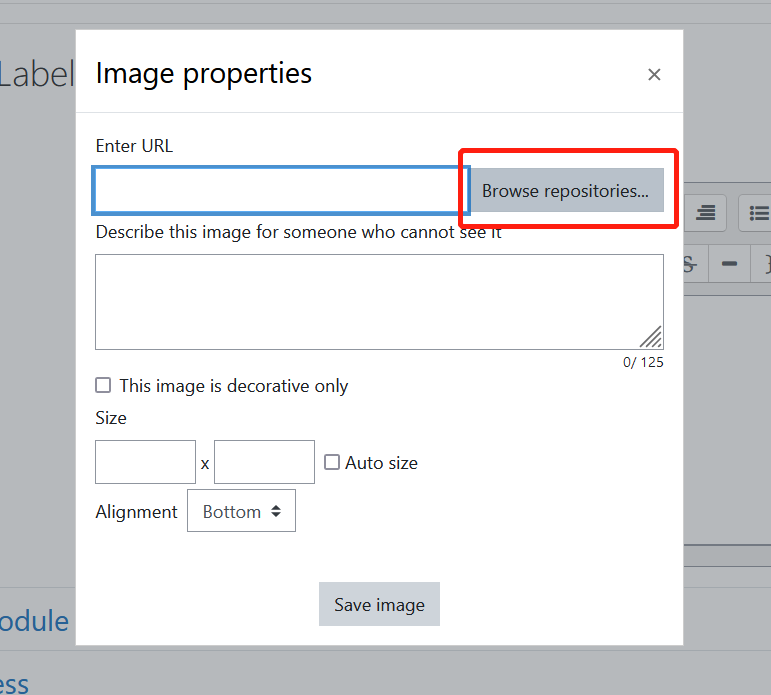Toggle the strikethrough formatting icon
This screenshot has height=695, width=771.
[690, 264]
